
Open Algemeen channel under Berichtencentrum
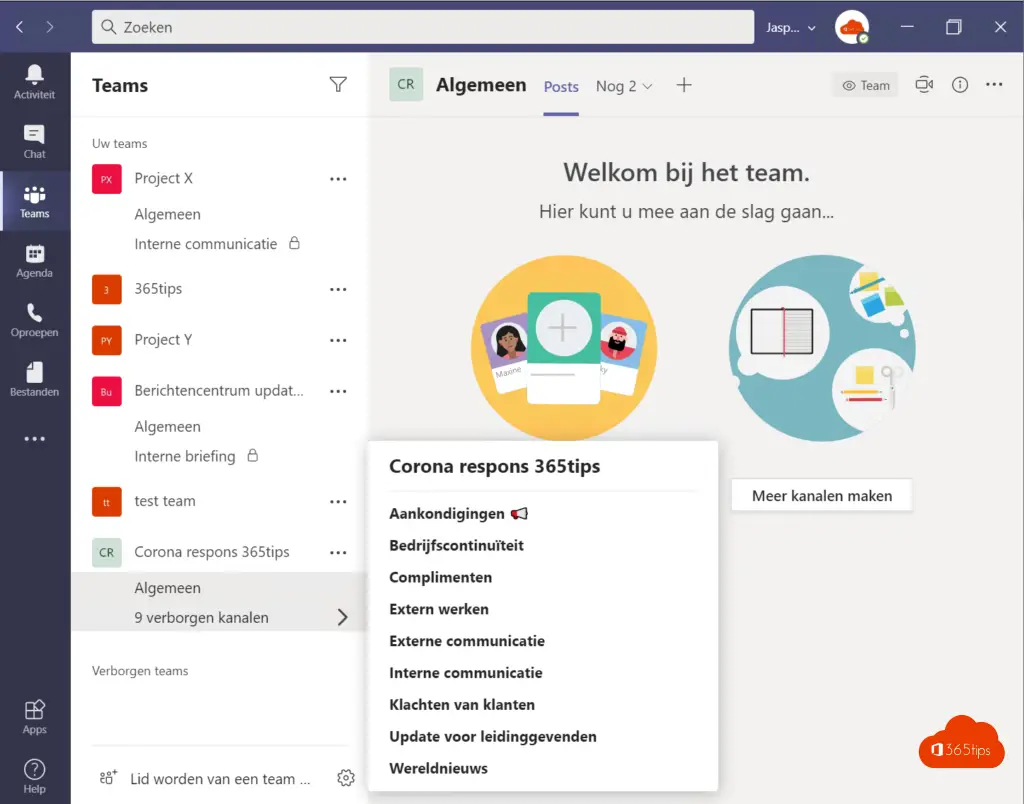click(167, 426)
